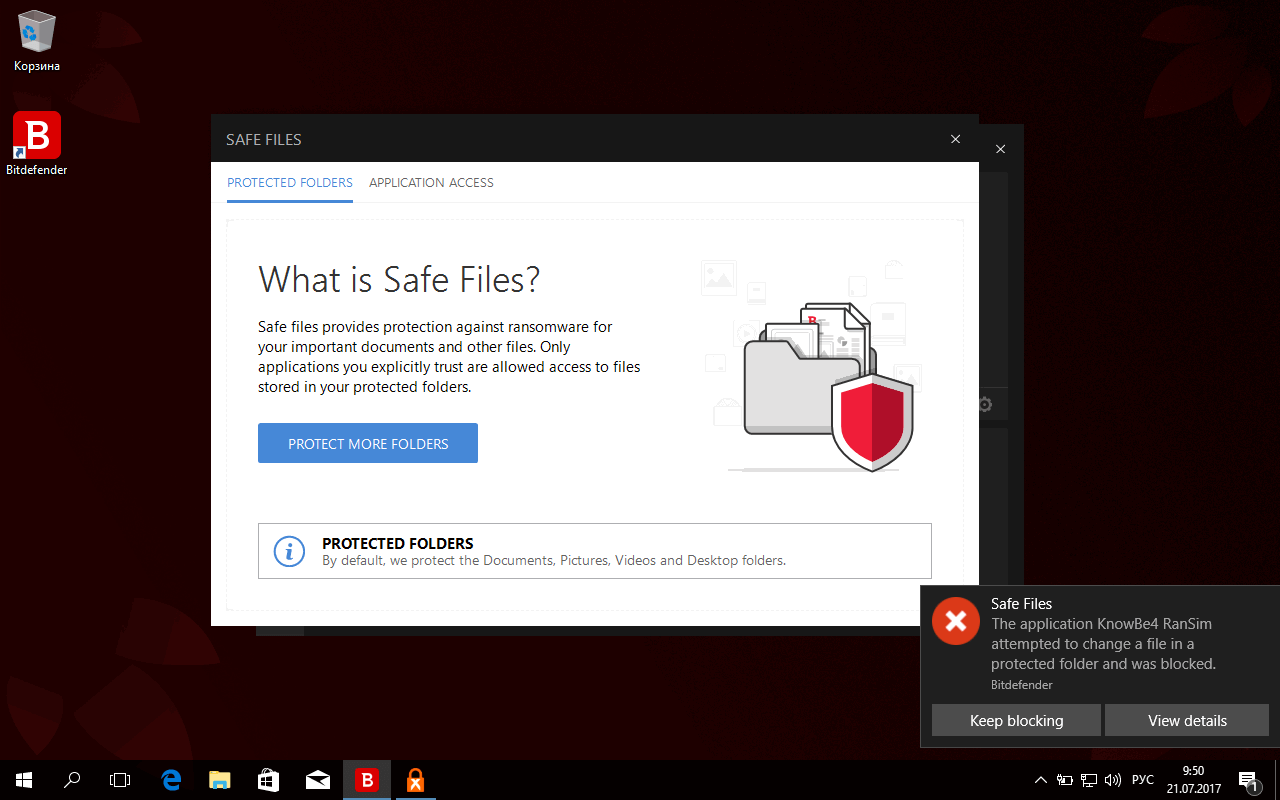Select the PROTECTED FOLDERS tab
The image size is (1280, 800).
click(289, 182)
